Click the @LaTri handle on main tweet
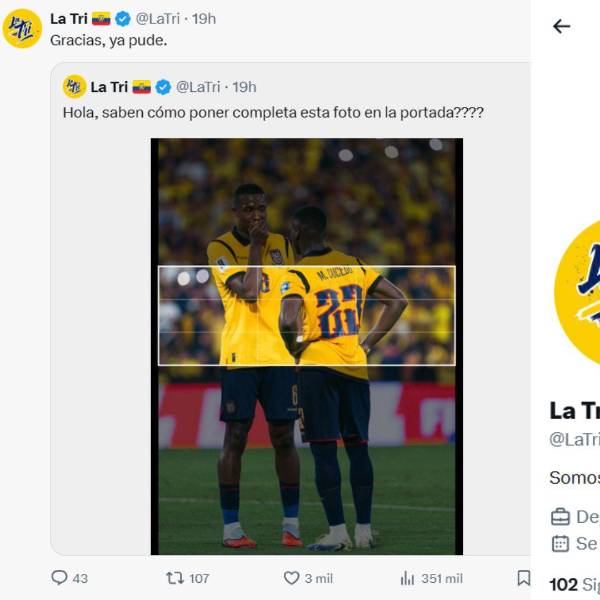600x600 pixels. pyautogui.click(x=157, y=19)
